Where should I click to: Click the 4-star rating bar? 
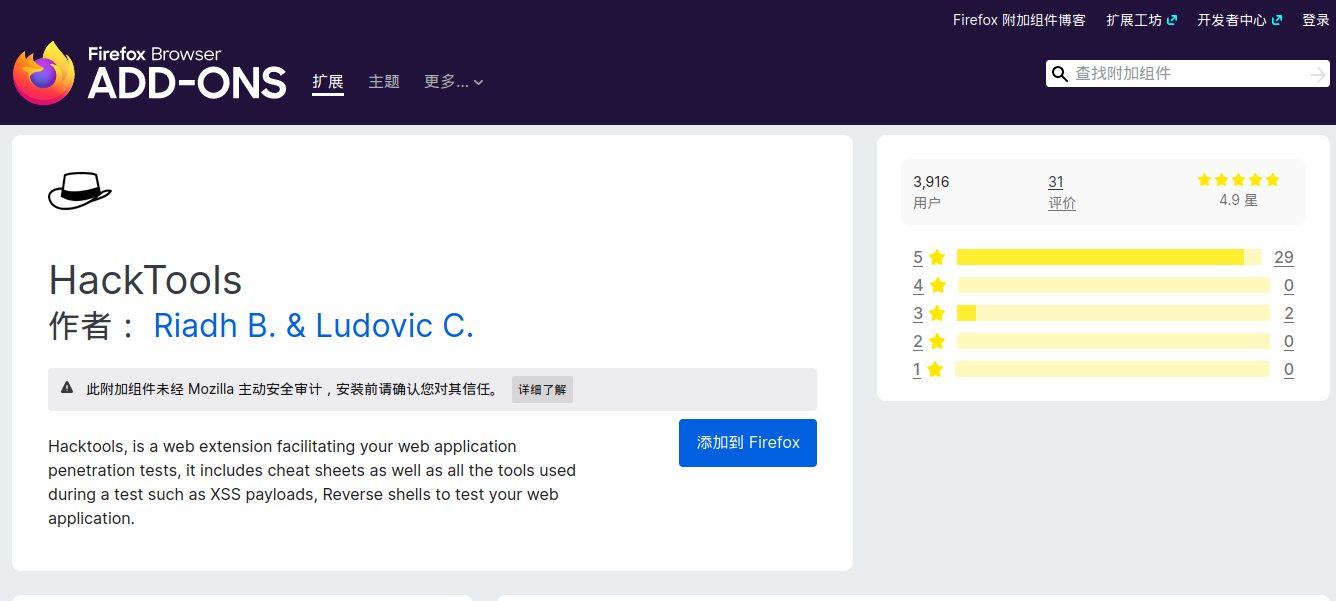[1113, 285]
